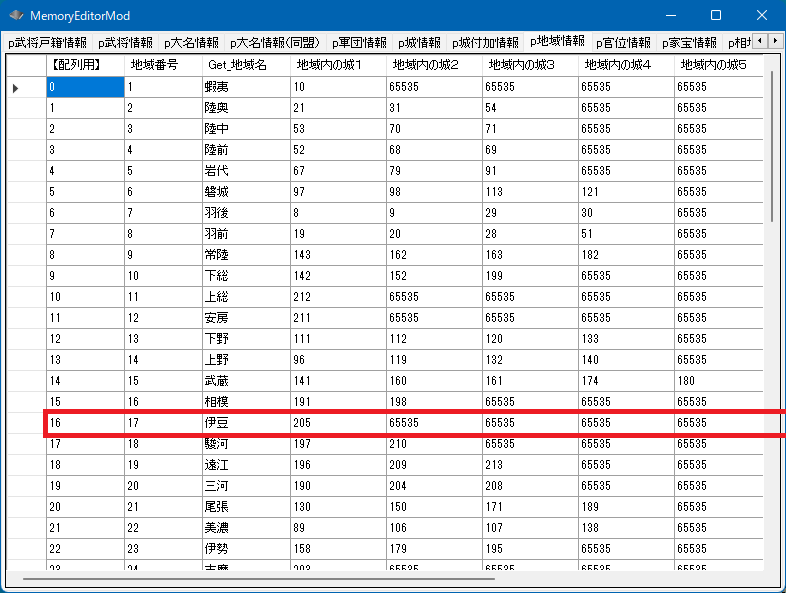
Task: Select the 常陸 region name cell
Action: tap(245, 255)
